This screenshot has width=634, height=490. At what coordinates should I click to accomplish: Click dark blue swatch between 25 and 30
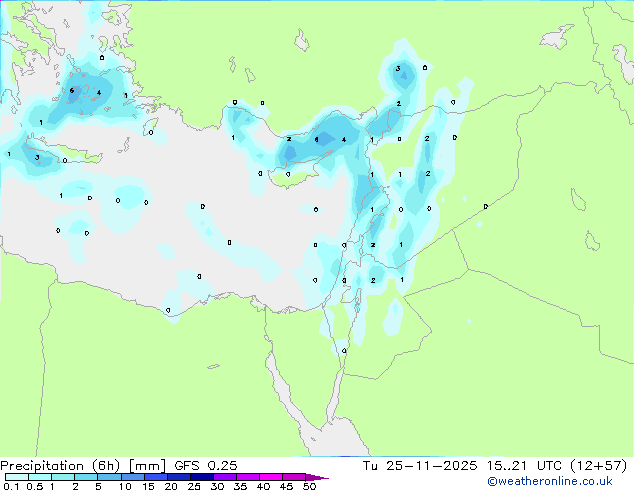(202, 477)
